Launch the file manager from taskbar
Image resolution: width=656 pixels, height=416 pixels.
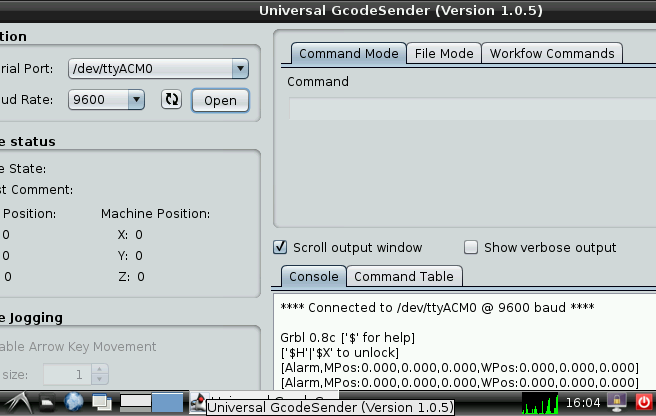[x=47, y=403]
